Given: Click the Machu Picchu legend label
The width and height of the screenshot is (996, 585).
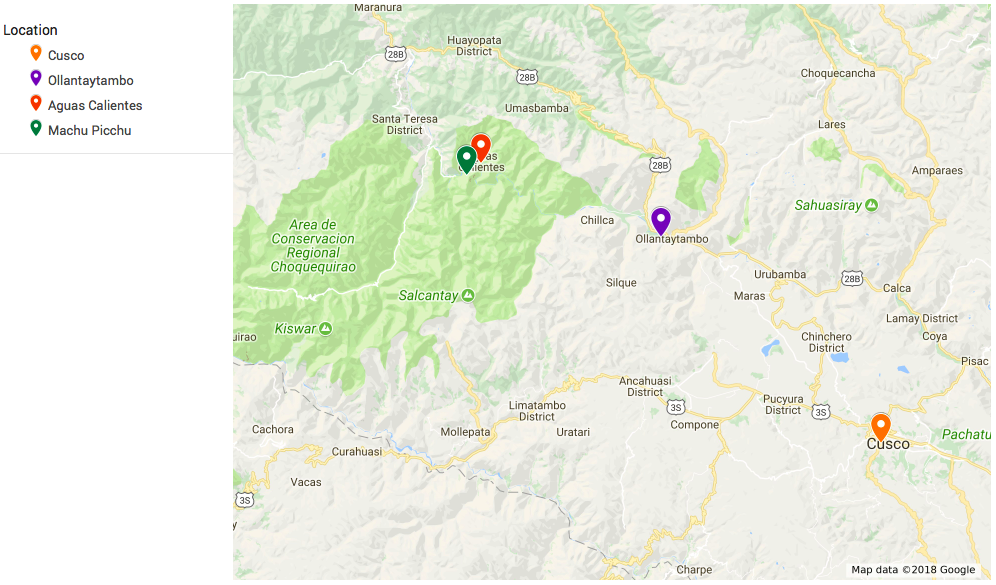Looking at the screenshot, I should click(x=90, y=130).
